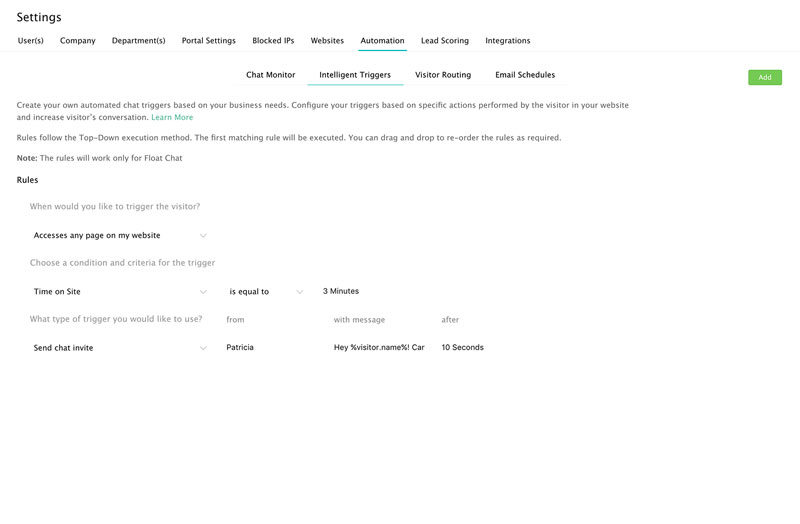Viewport: 800px width, 524px height.
Task: Click the Note about Float Chat
Action: pos(99,158)
